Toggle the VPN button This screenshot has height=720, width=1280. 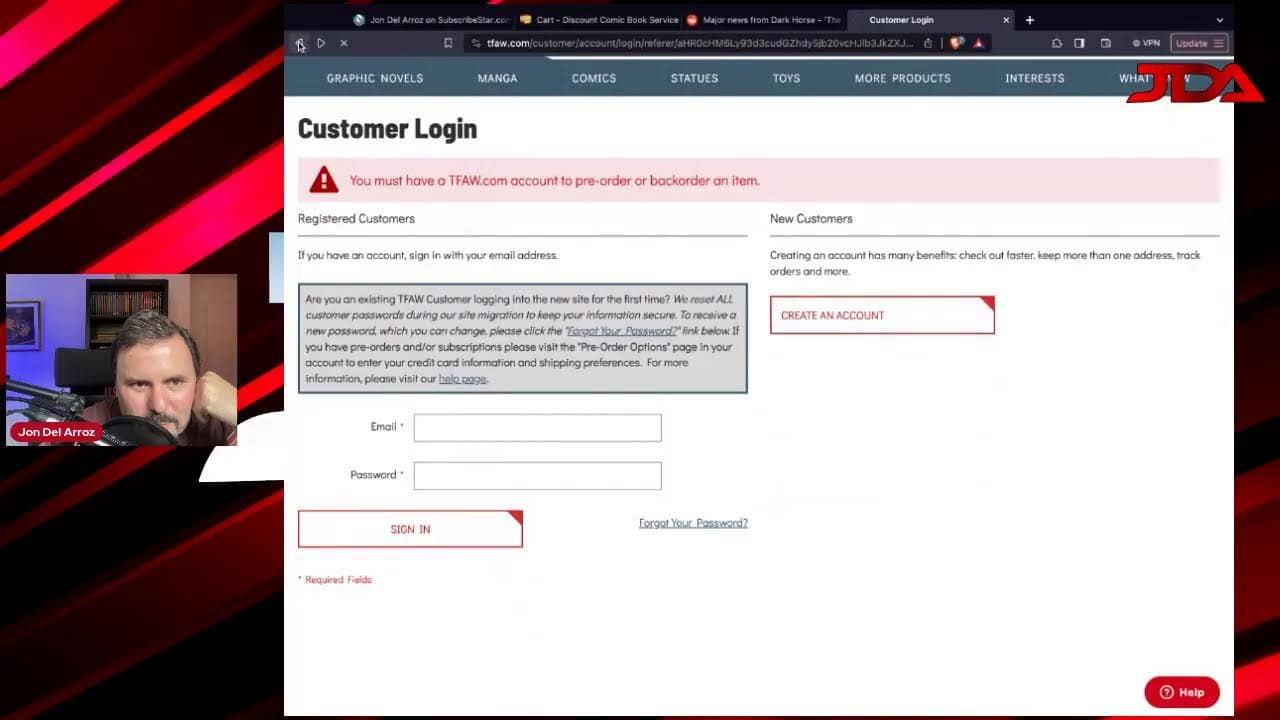(x=1146, y=43)
